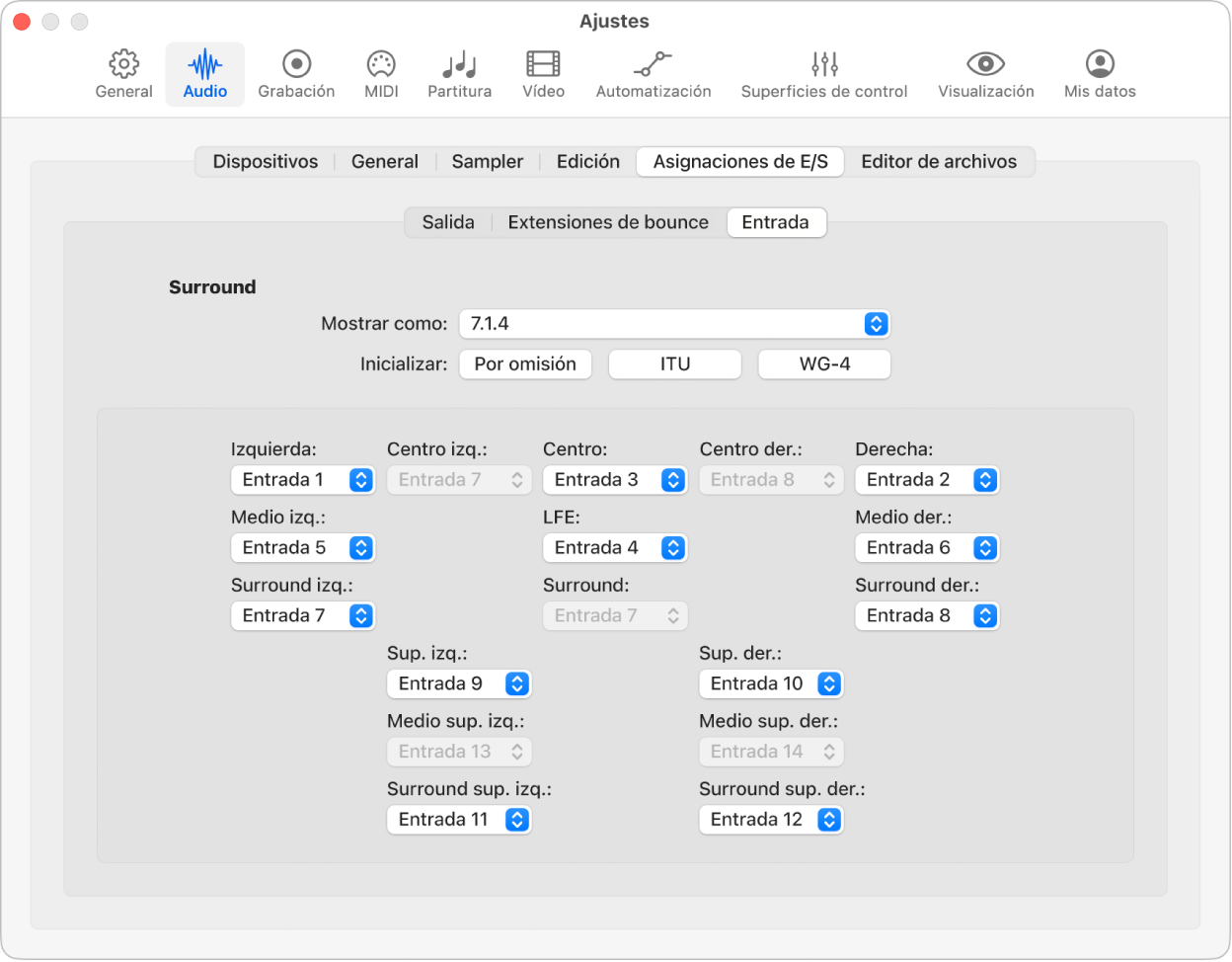The height and width of the screenshot is (962, 1232).
Task: Click disabled Centro izq. Entrada 7 dropdown
Action: (x=459, y=480)
